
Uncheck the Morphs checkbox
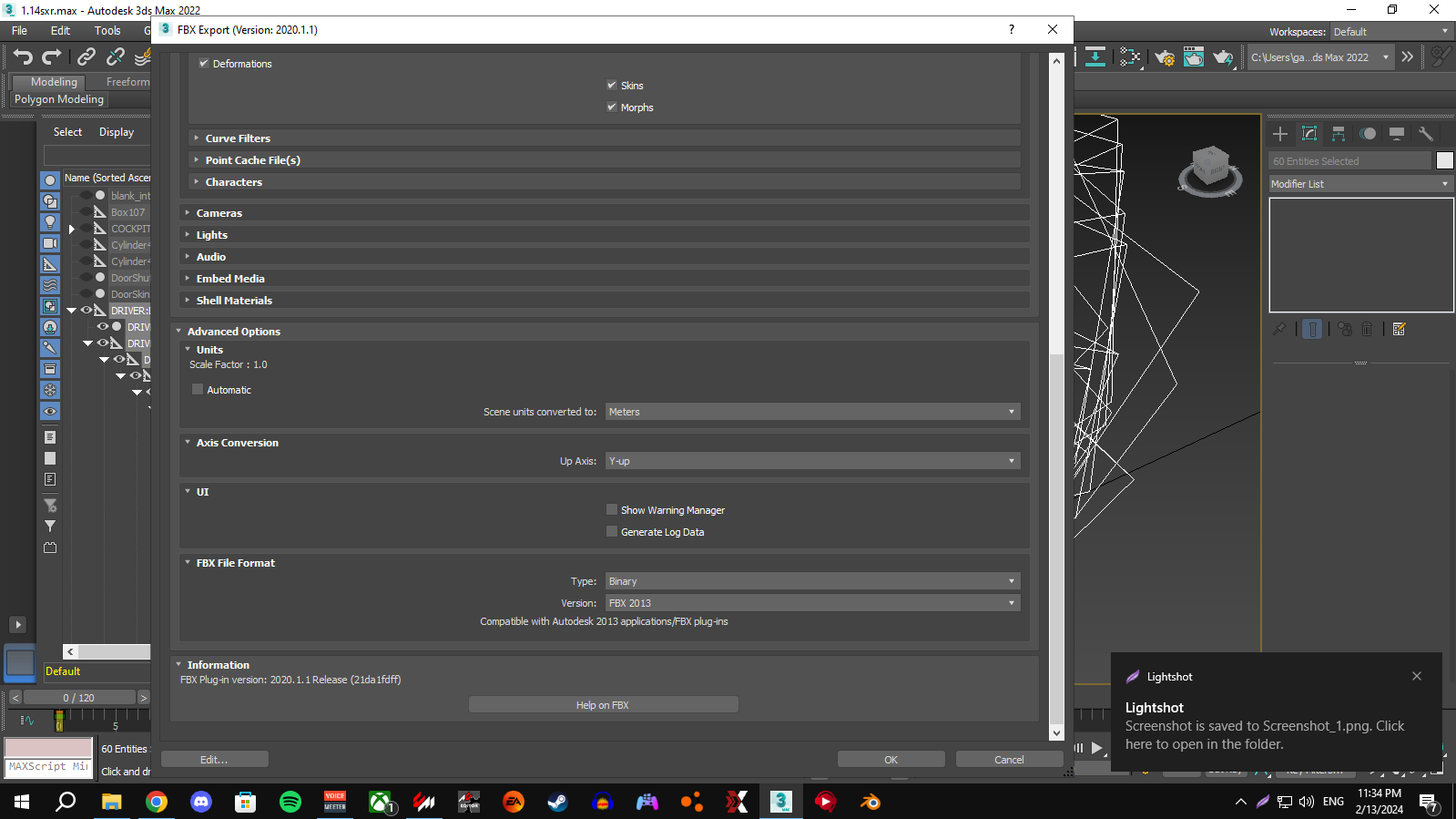[x=612, y=107]
